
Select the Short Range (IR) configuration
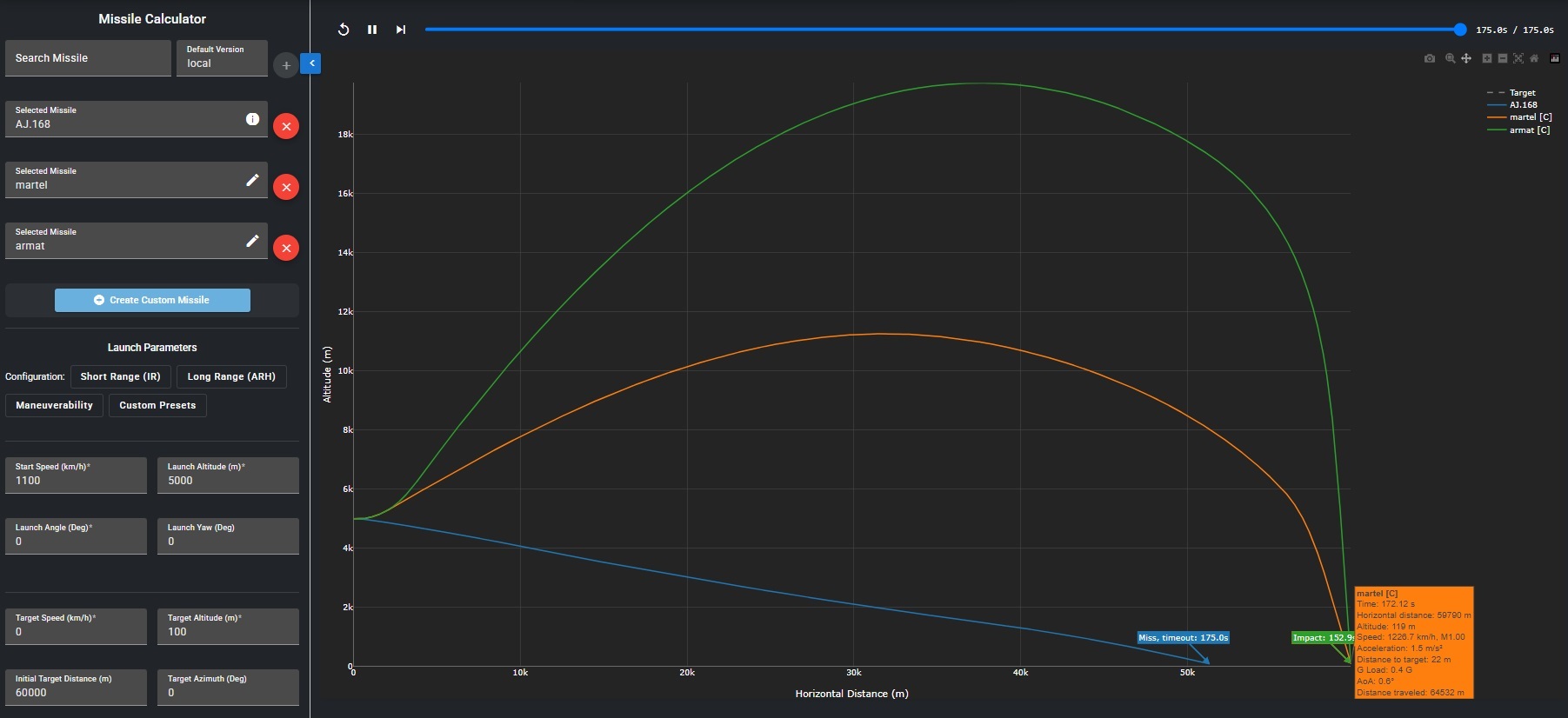click(120, 376)
